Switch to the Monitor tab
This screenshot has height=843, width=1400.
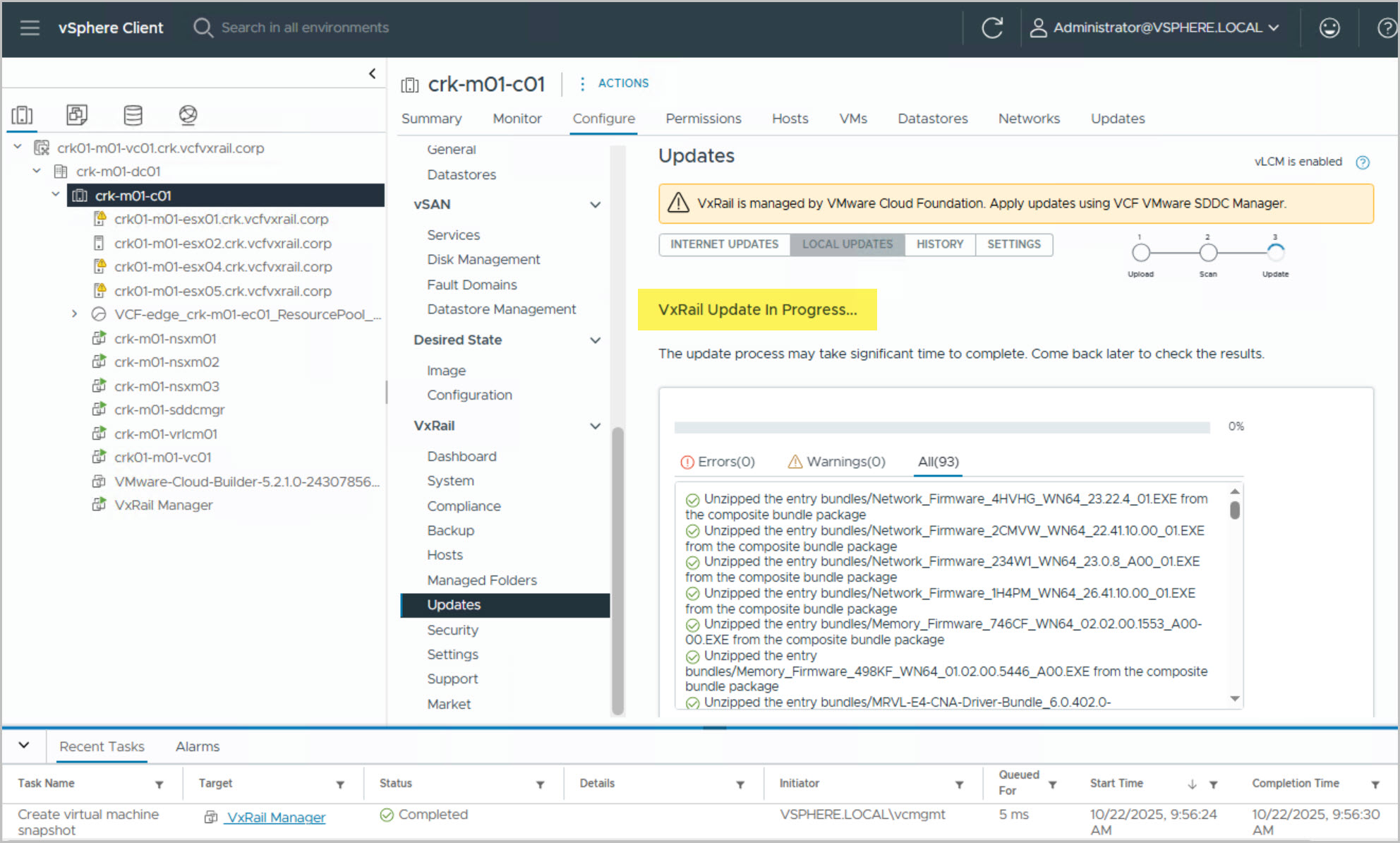click(x=517, y=119)
